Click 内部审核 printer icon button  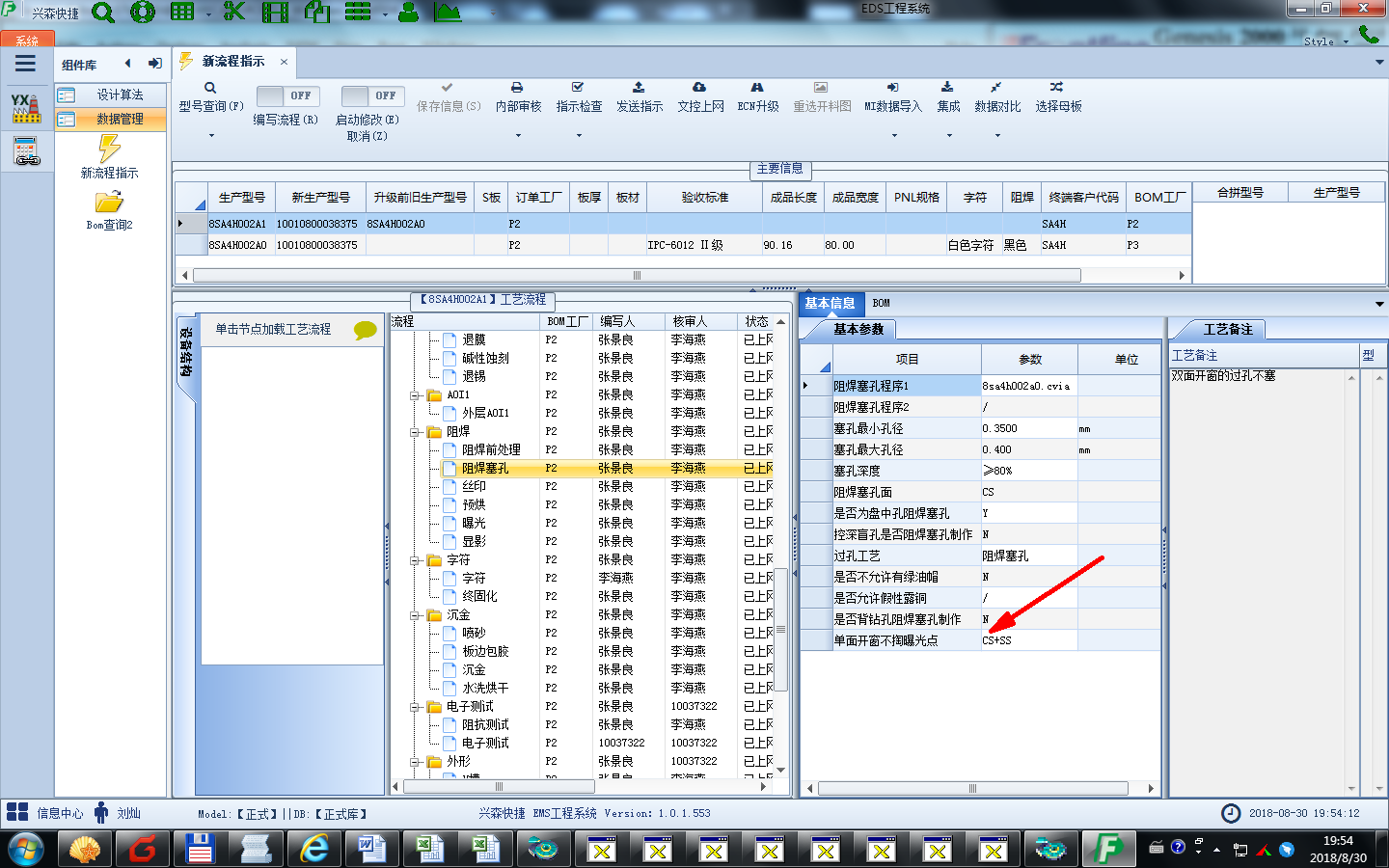click(518, 98)
